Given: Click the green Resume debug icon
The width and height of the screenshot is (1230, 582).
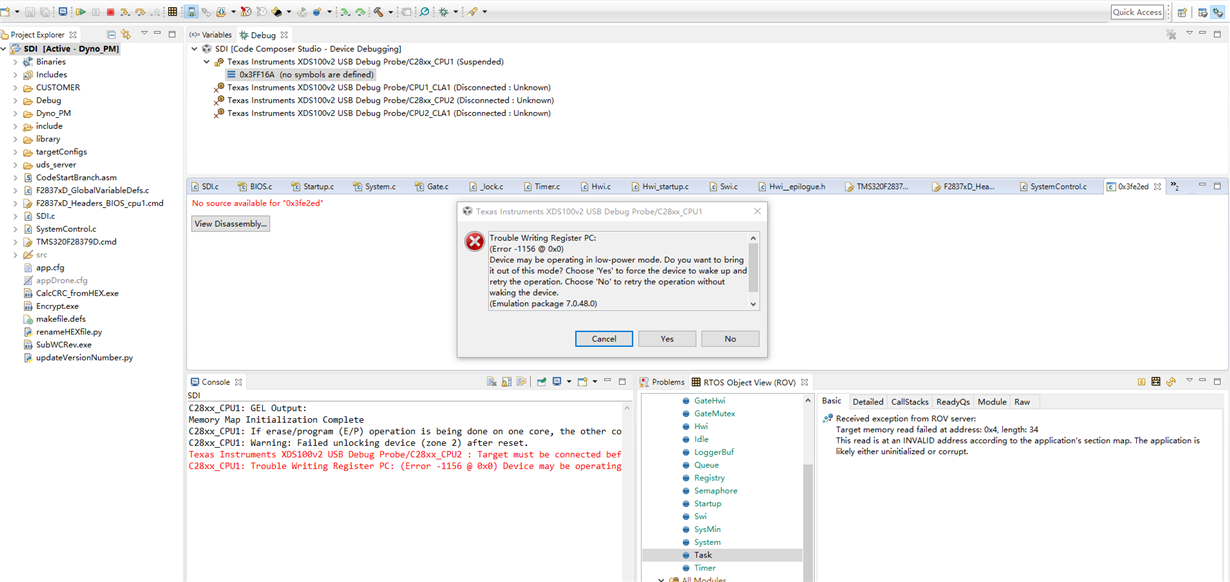Looking at the screenshot, I should pos(81,12).
